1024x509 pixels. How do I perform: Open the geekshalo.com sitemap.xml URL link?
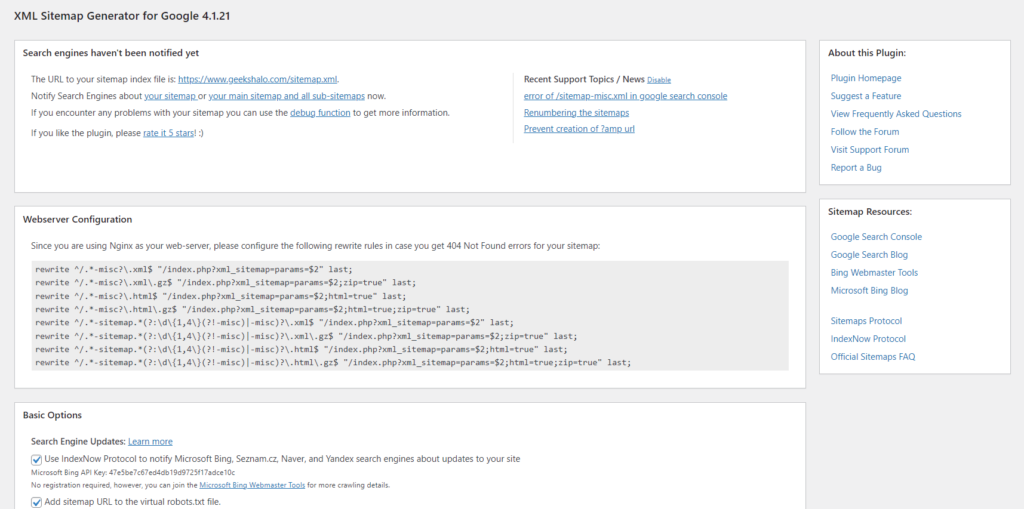point(257,79)
